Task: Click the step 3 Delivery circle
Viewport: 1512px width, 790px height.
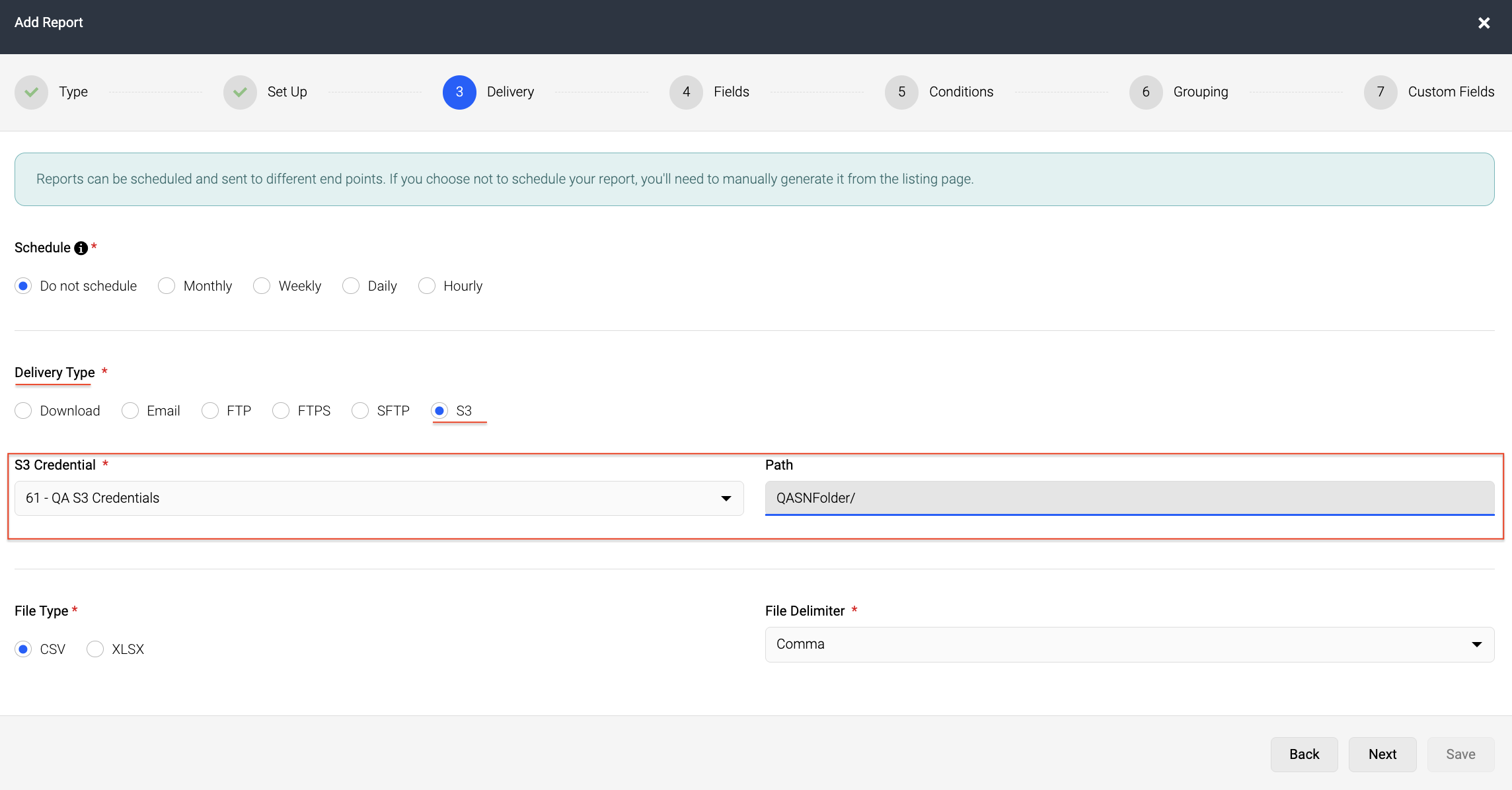Action: point(459,92)
